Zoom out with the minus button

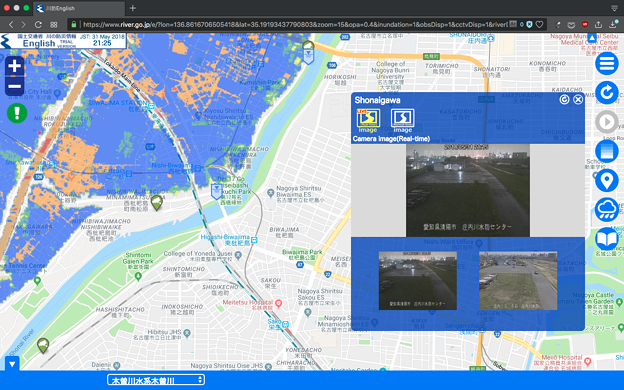[15, 86]
